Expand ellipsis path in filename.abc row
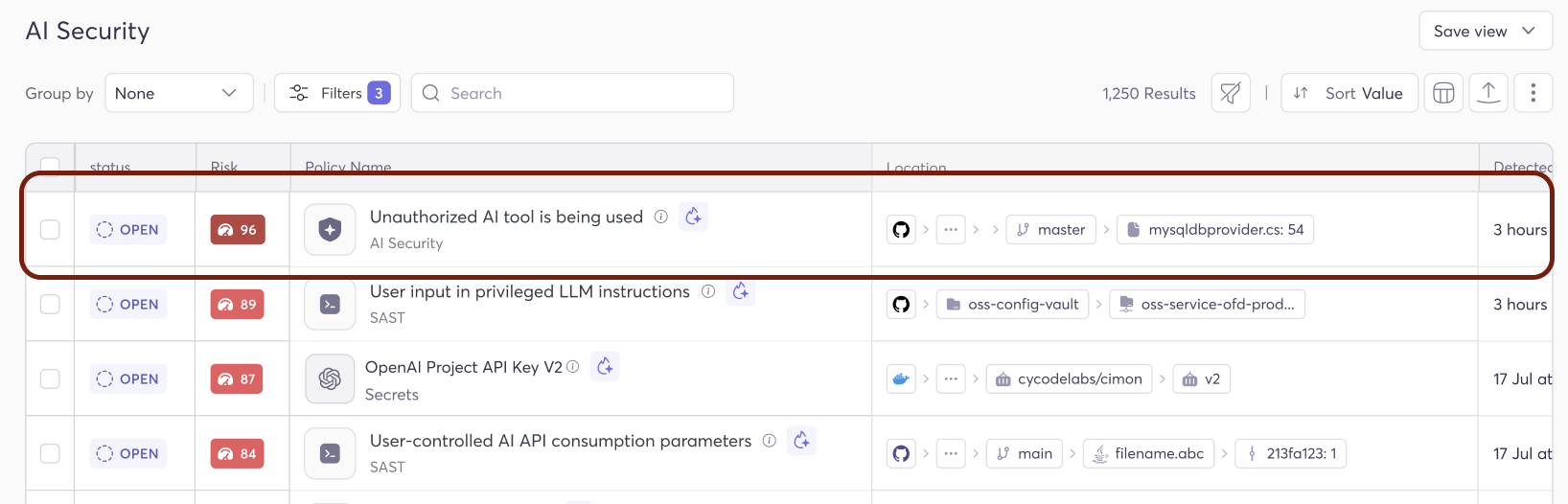This screenshot has width=1568, height=504. [951, 454]
